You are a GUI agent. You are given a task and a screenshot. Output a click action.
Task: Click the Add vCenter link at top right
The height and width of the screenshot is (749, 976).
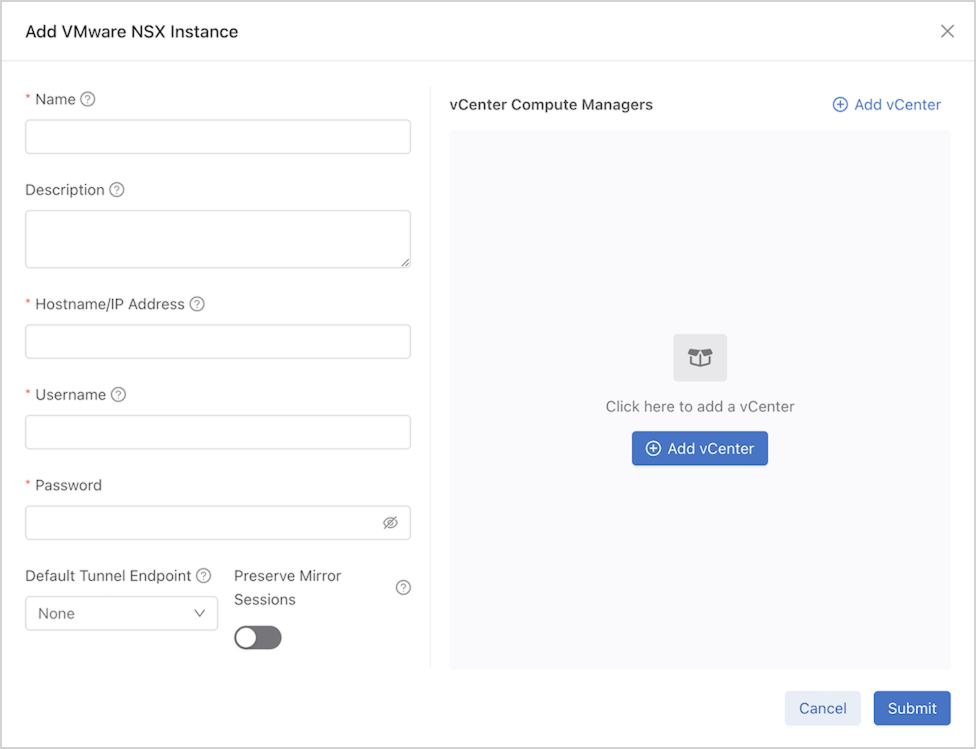pyautogui.click(x=887, y=105)
